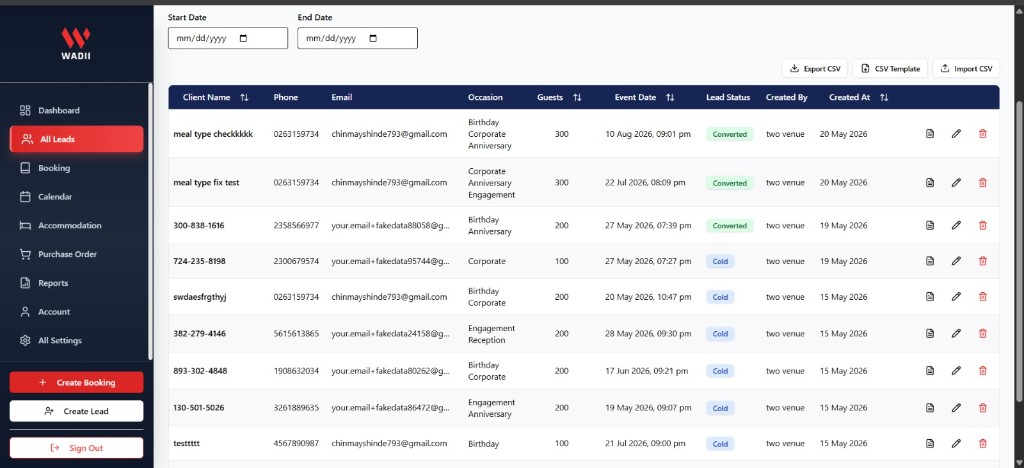
Task: Open document icon for lead 300-838-1616
Action: [x=930, y=225]
